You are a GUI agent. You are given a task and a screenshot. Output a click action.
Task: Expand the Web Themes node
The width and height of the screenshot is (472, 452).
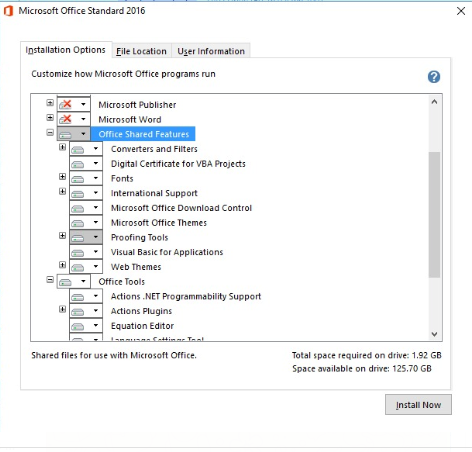coord(62,265)
